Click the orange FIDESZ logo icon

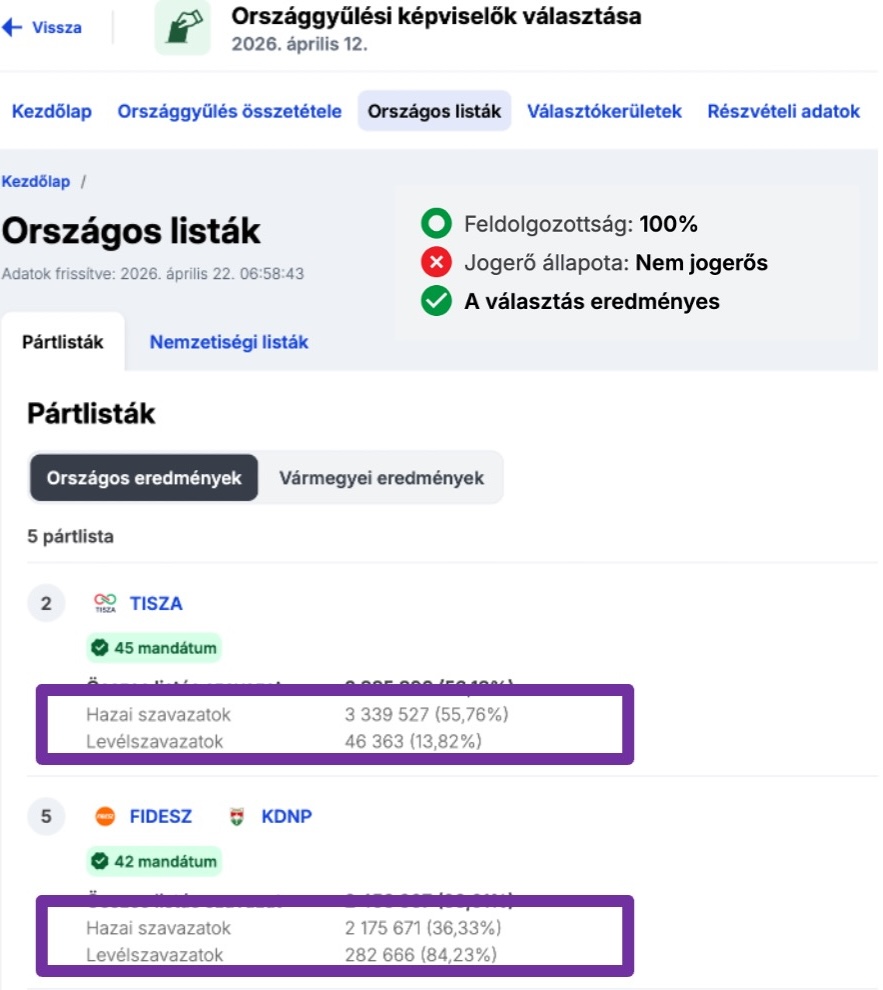coord(105,816)
